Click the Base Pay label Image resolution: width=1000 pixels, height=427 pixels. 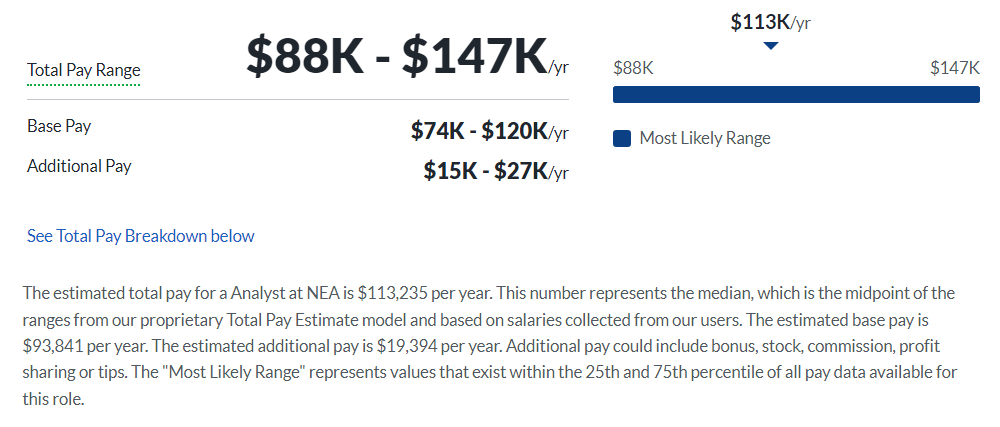coord(59,126)
